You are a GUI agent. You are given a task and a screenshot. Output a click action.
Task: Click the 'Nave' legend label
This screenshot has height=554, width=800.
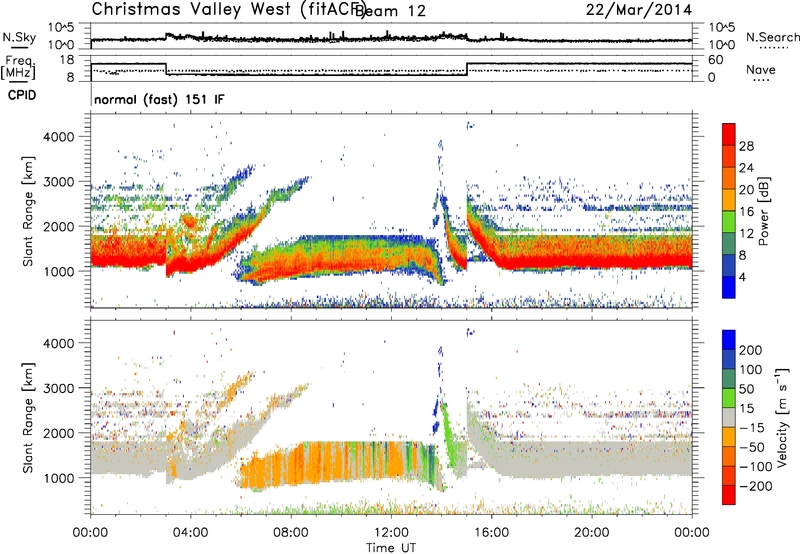tap(761, 70)
